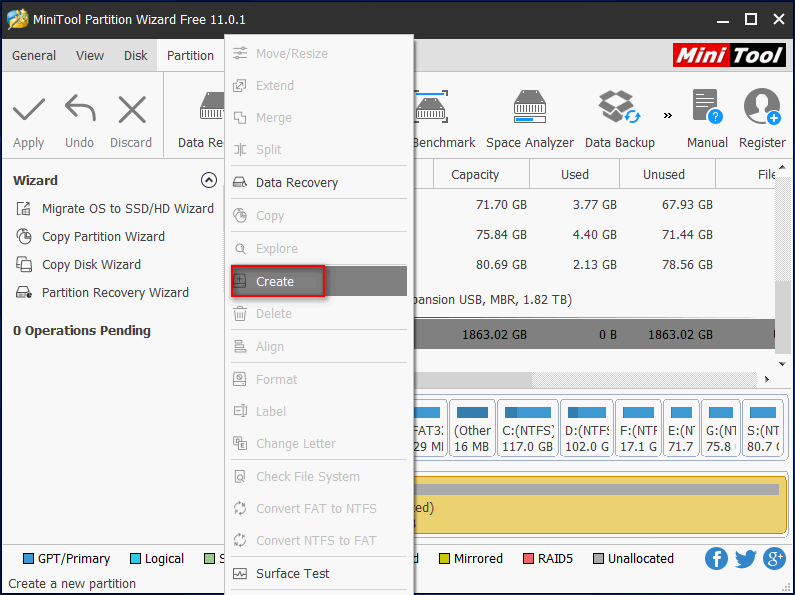Sort by the Unused column header

pos(667,174)
